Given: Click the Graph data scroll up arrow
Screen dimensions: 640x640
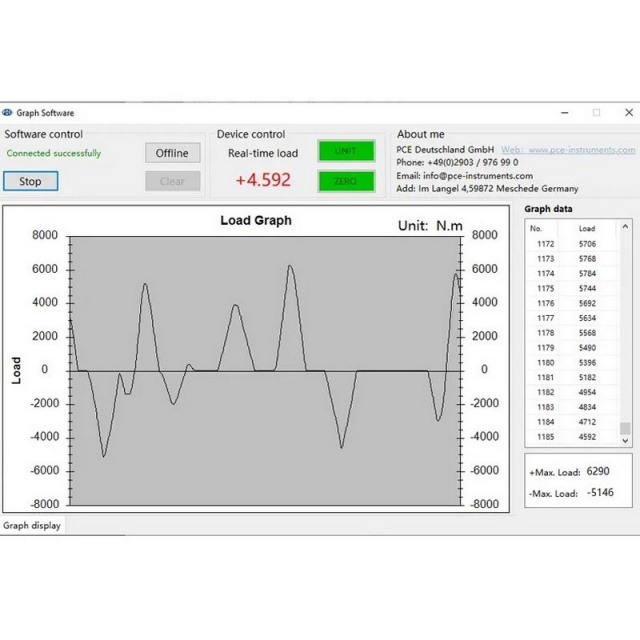Looking at the screenshot, I should [x=625, y=226].
